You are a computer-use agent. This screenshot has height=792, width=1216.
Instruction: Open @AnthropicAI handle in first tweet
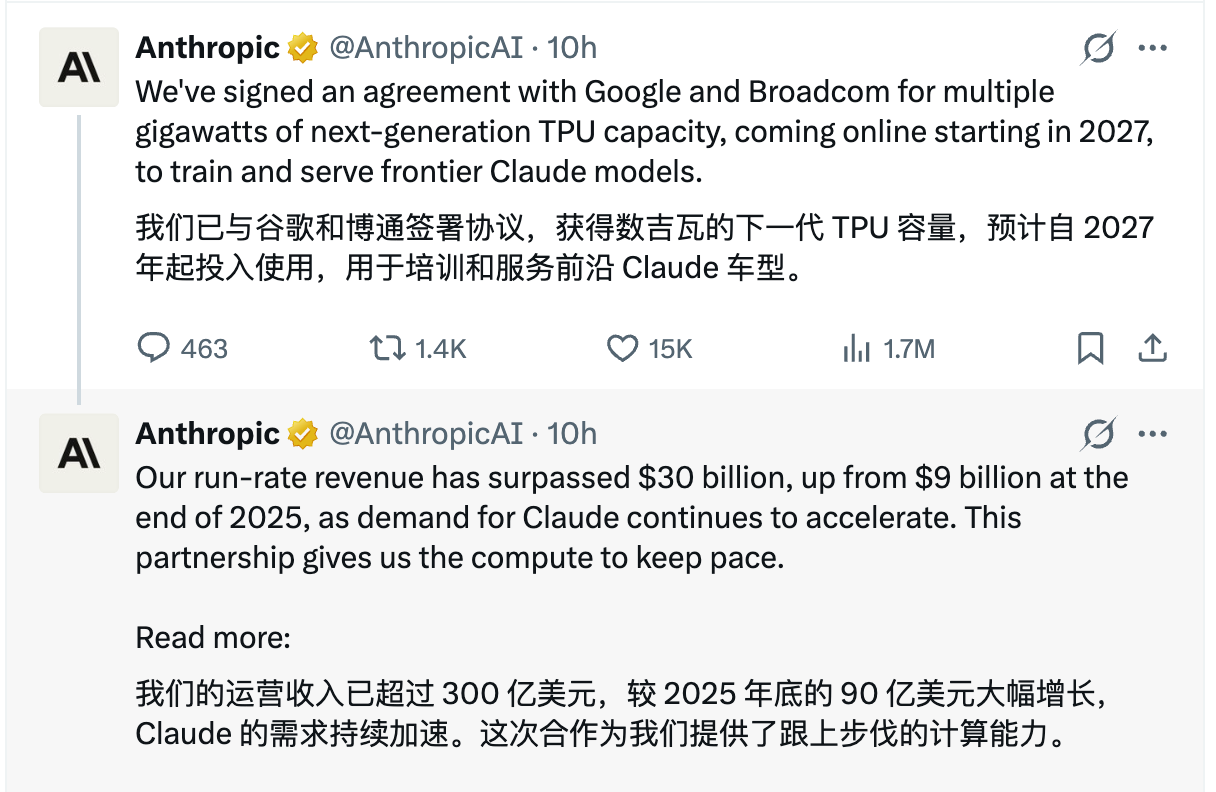point(425,47)
